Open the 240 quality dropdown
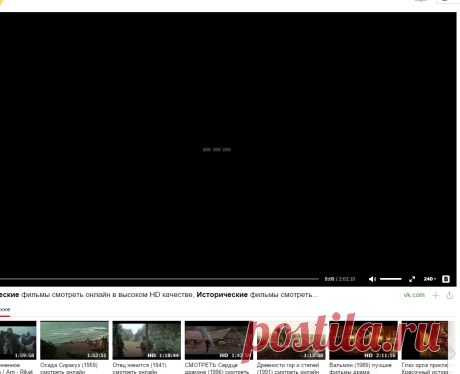The image size is (460, 374). click(x=430, y=279)
